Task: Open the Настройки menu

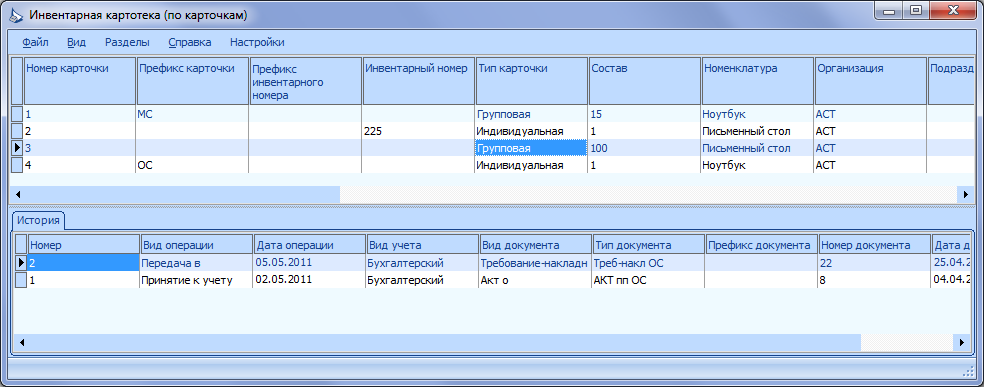Action: [257, 43]
